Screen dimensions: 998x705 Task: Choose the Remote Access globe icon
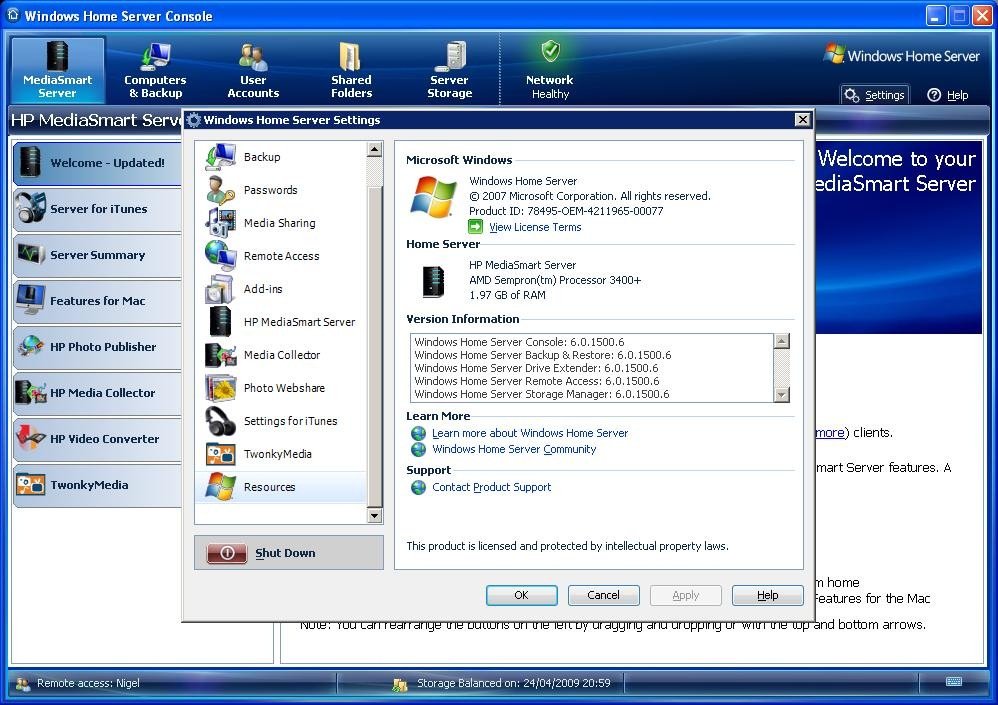click(x=220, y=256)
